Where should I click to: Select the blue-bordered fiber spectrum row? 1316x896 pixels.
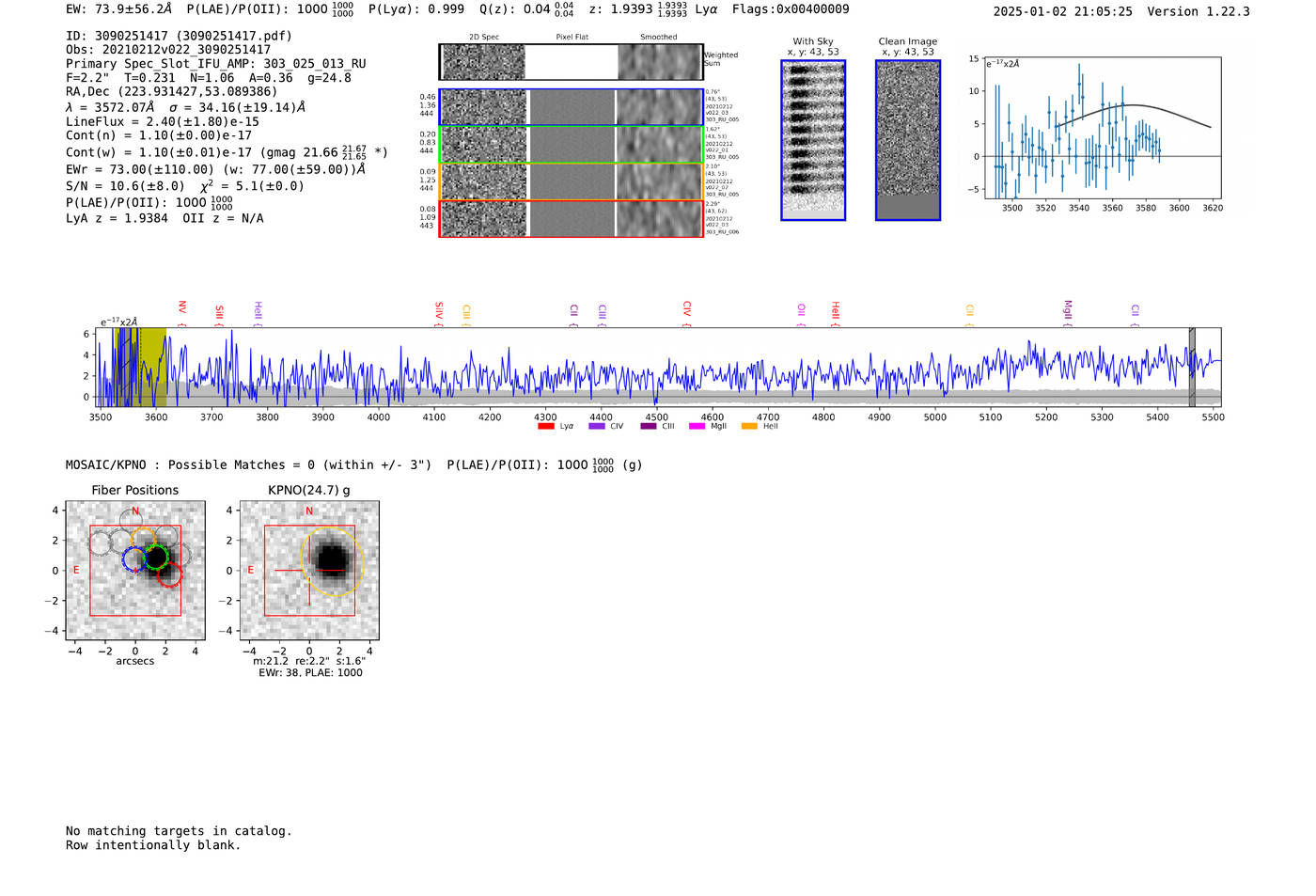[x=572, y=107]
